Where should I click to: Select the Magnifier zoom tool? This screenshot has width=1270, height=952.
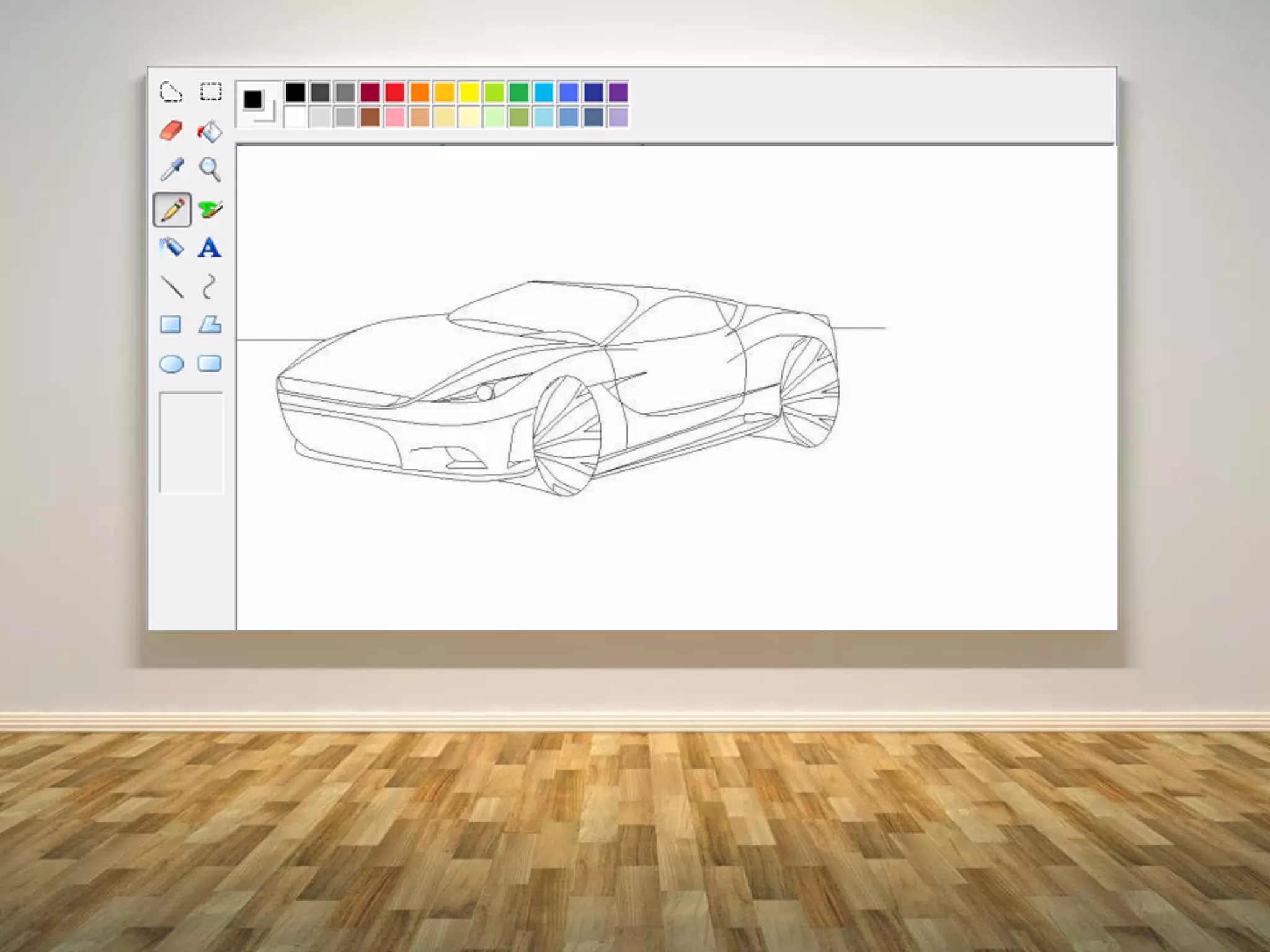(x=210, y=169)
